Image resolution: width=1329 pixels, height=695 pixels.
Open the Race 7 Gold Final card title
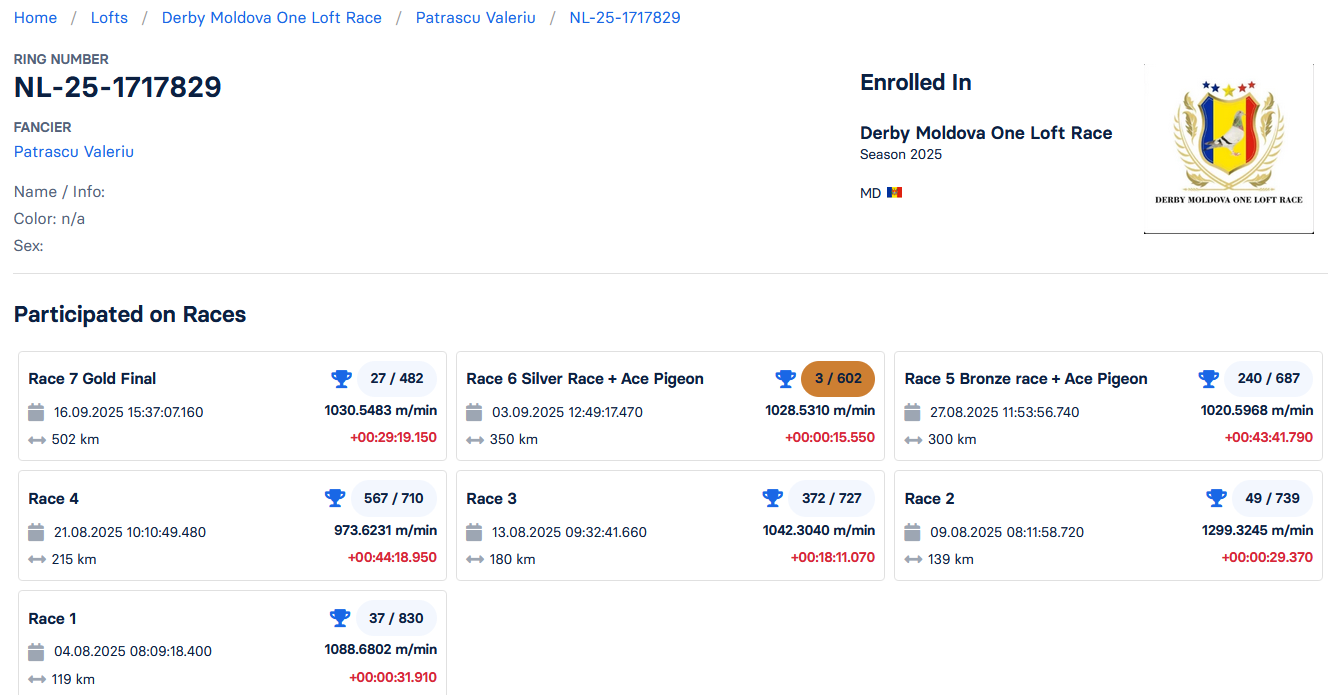click(x=92, y=379)
